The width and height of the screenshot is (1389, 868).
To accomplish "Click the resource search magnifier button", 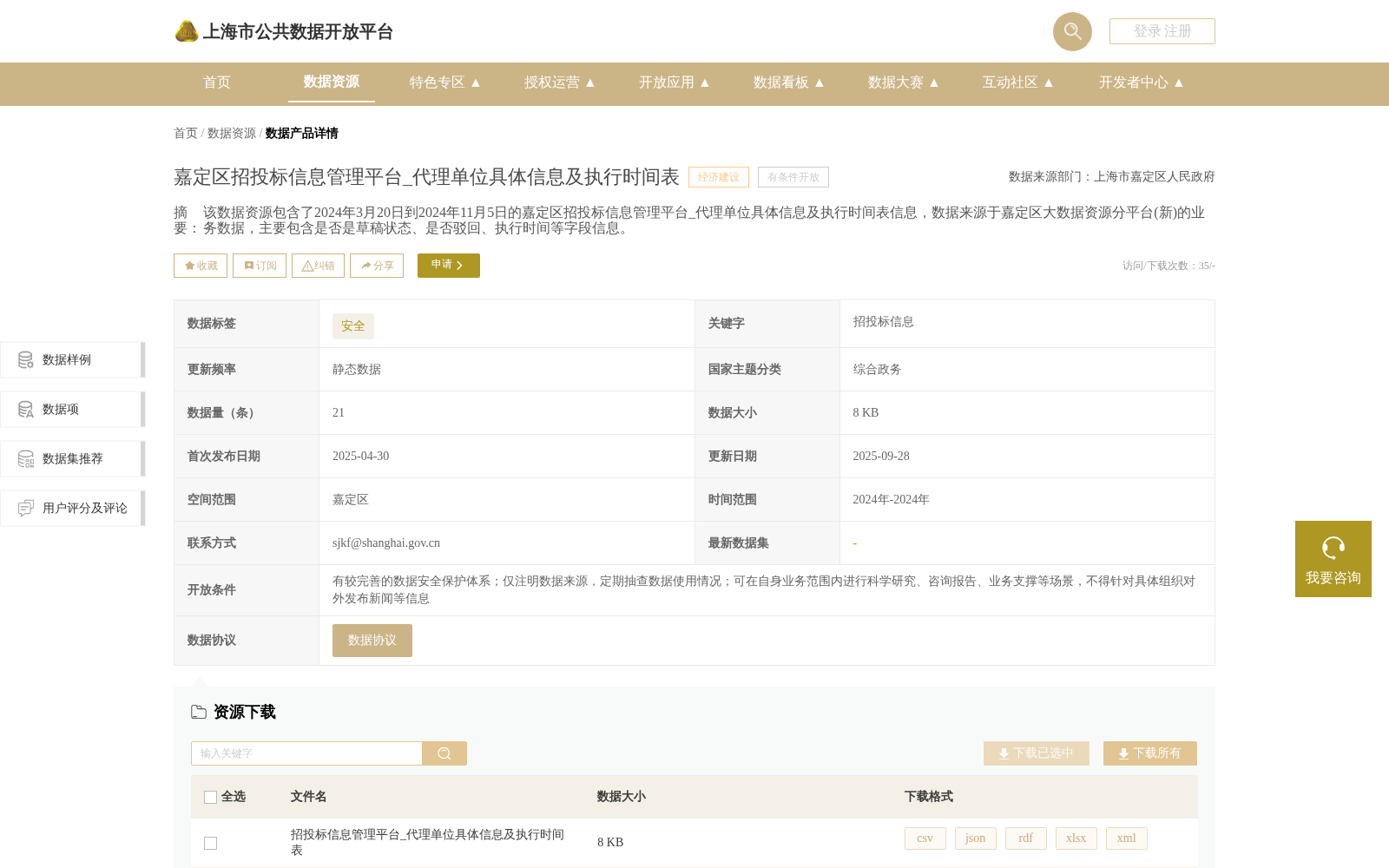I will (444, 753).
